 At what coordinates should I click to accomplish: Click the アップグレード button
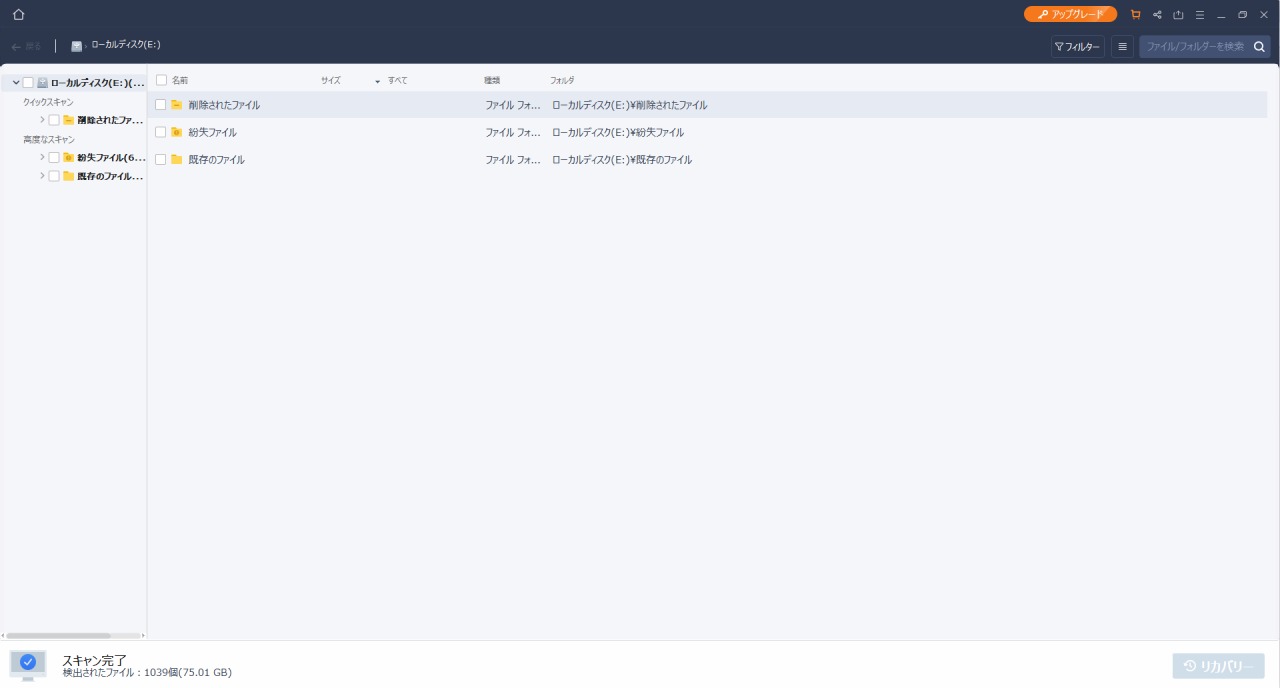[1070, 14]
